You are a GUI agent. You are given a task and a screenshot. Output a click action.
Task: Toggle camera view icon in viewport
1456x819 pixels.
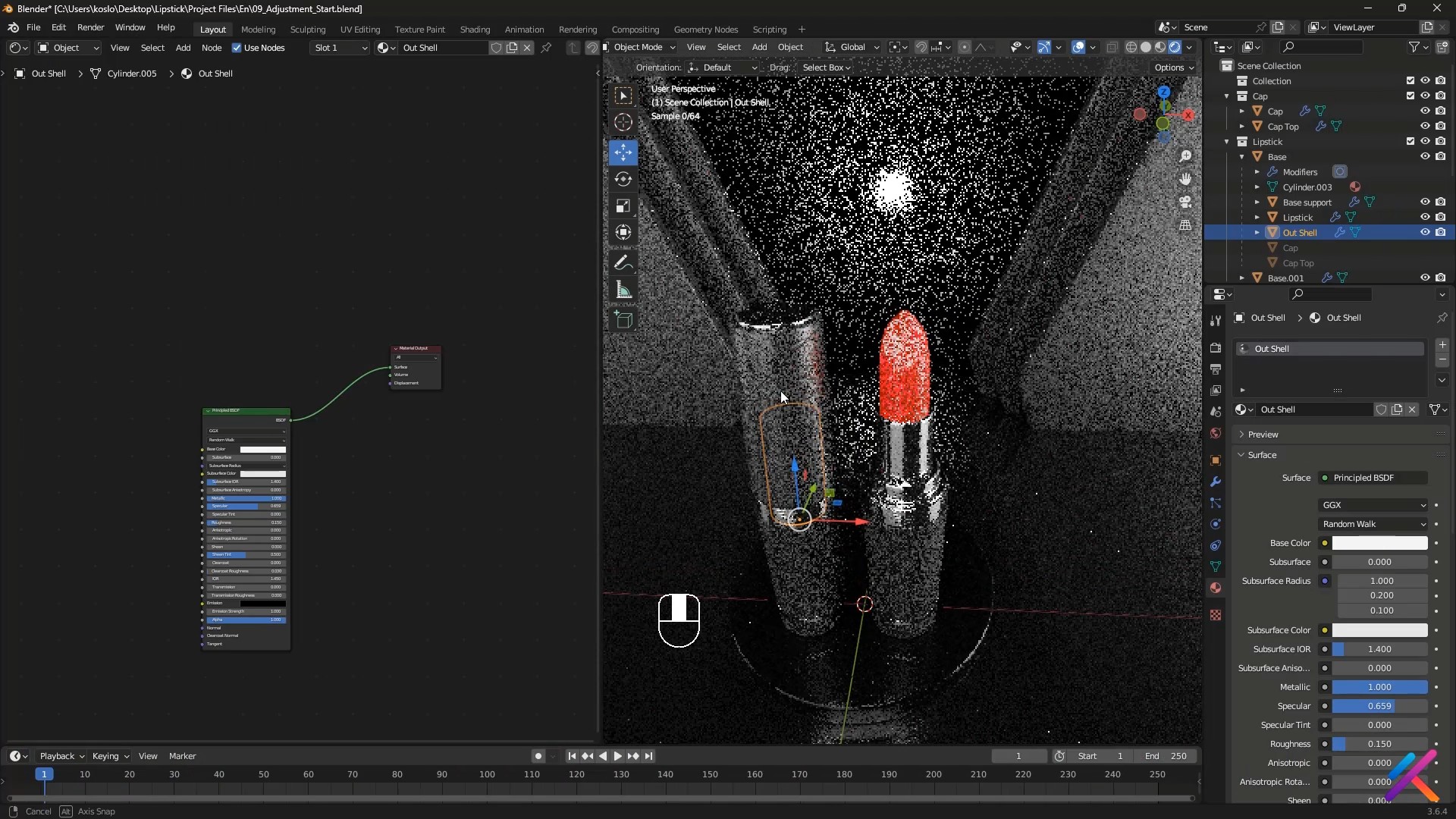click(1185, 202)
